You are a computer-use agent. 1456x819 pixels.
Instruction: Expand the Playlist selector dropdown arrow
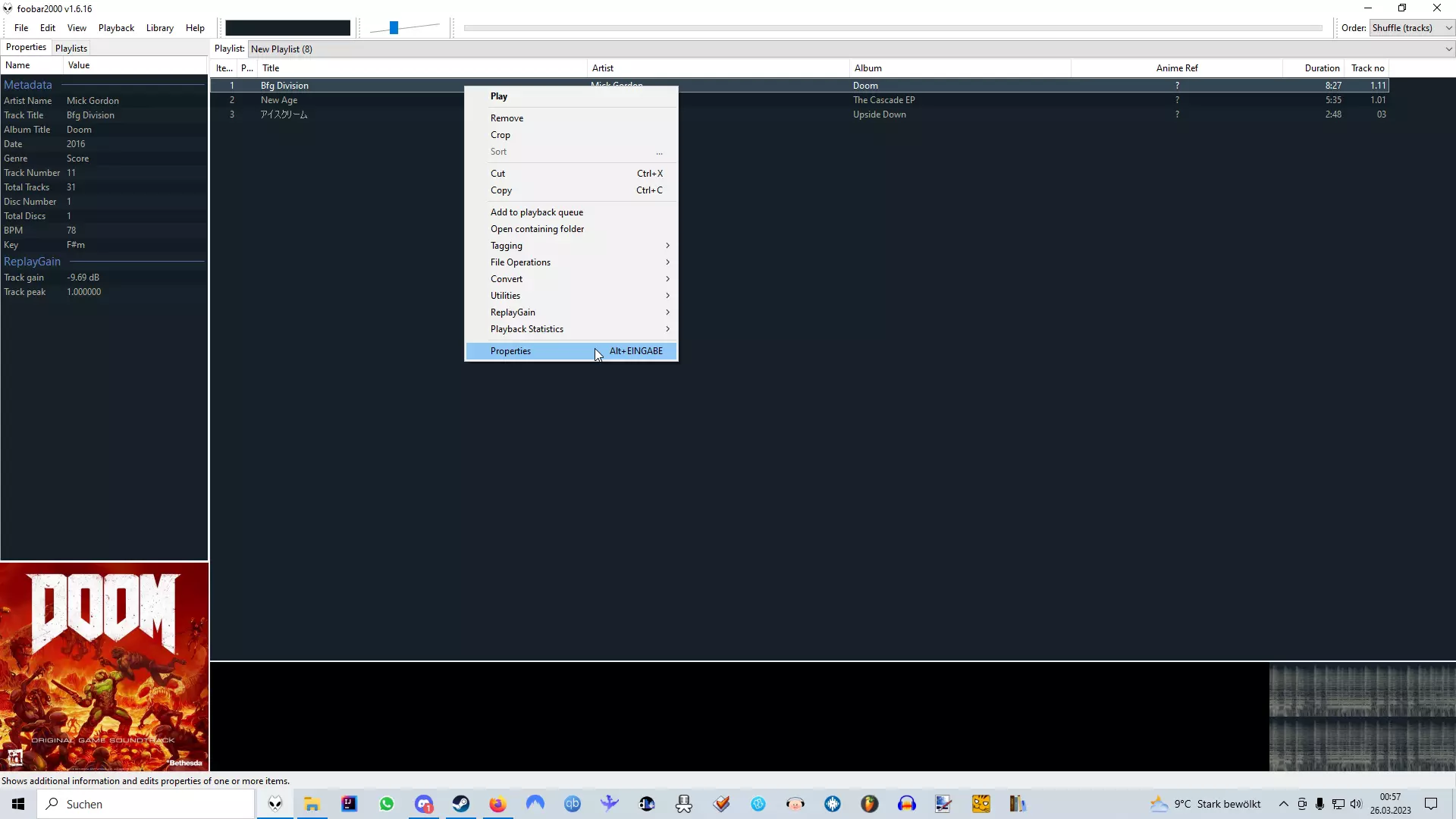click(1448, 49)
